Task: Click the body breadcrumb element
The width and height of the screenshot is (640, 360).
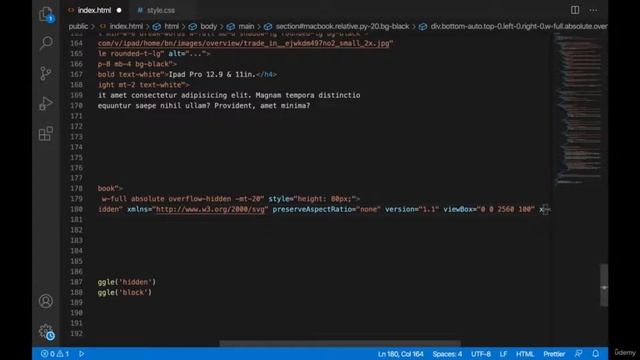Action: [x=209, y=26]
